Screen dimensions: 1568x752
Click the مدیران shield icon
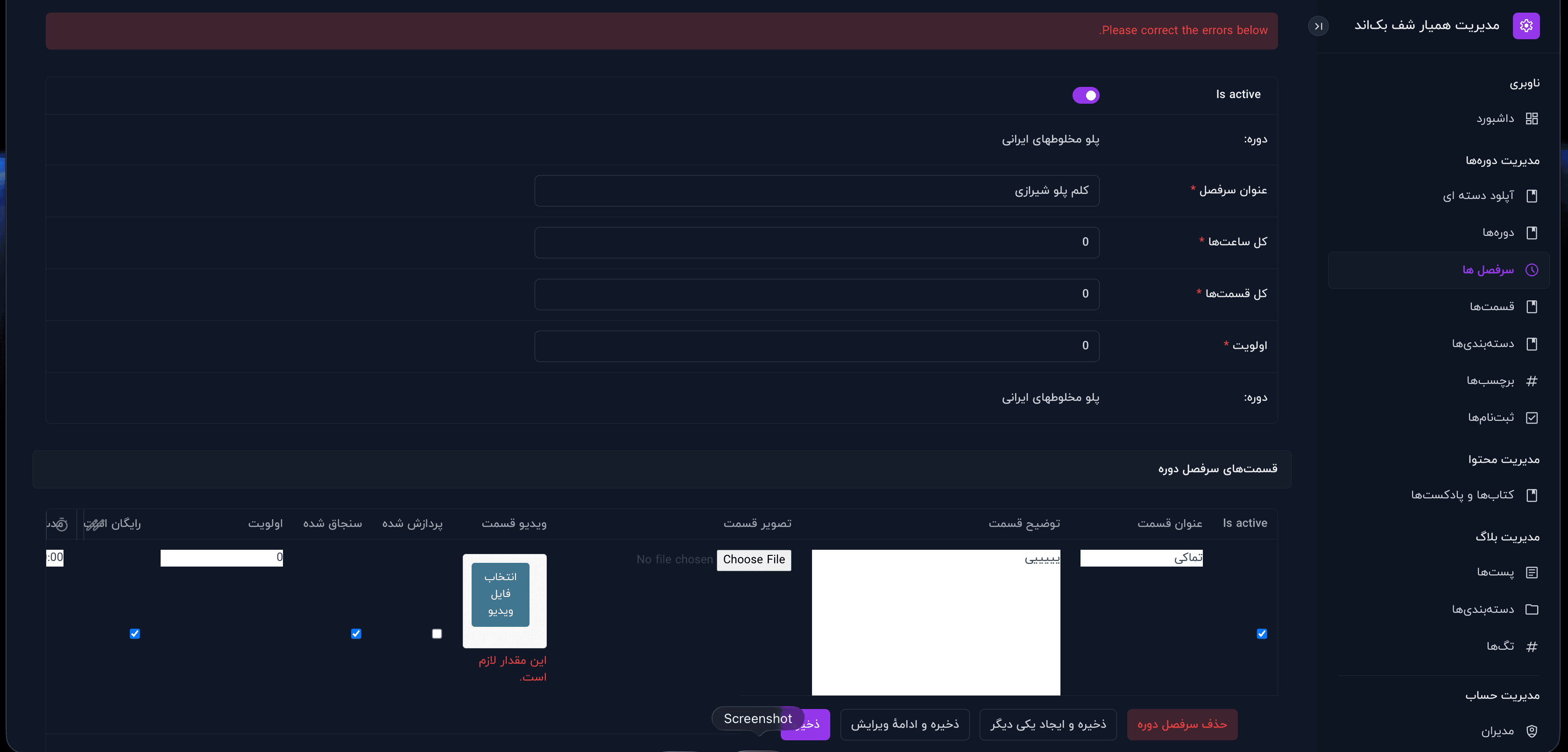pos(1532,731)
